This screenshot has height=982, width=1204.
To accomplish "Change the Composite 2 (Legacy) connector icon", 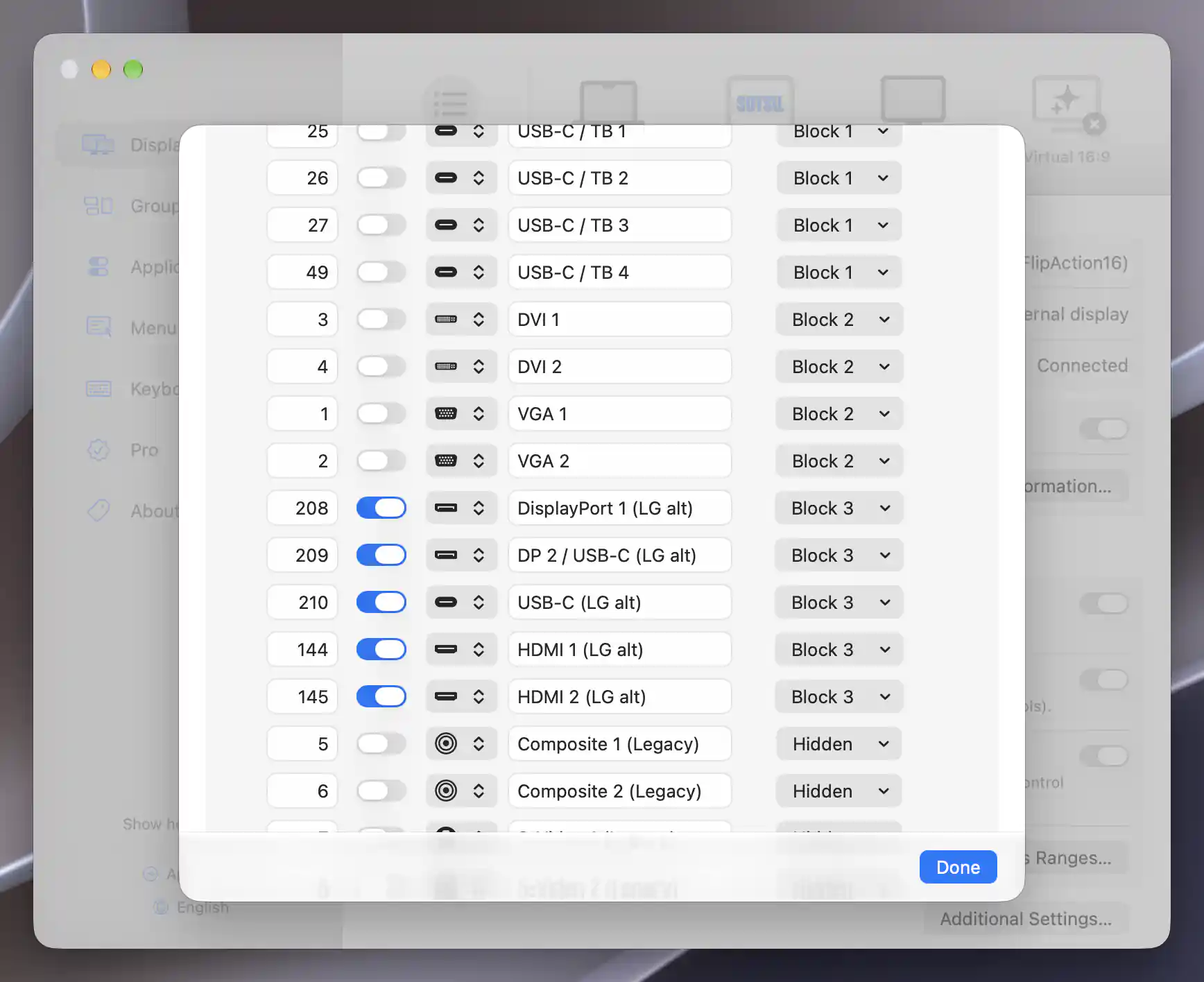I will [461, 791].
